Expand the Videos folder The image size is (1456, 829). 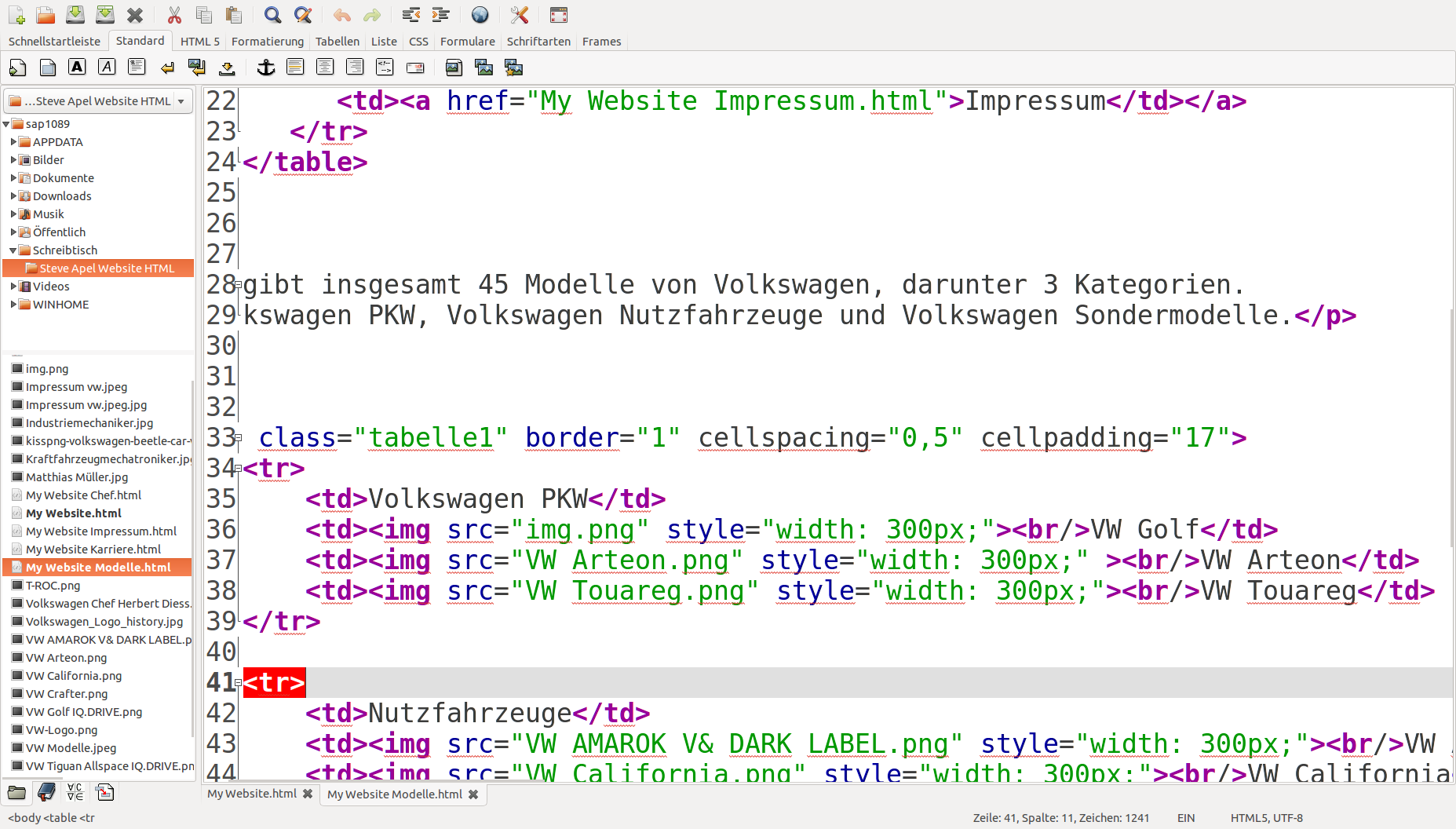[x=13, y=287]
